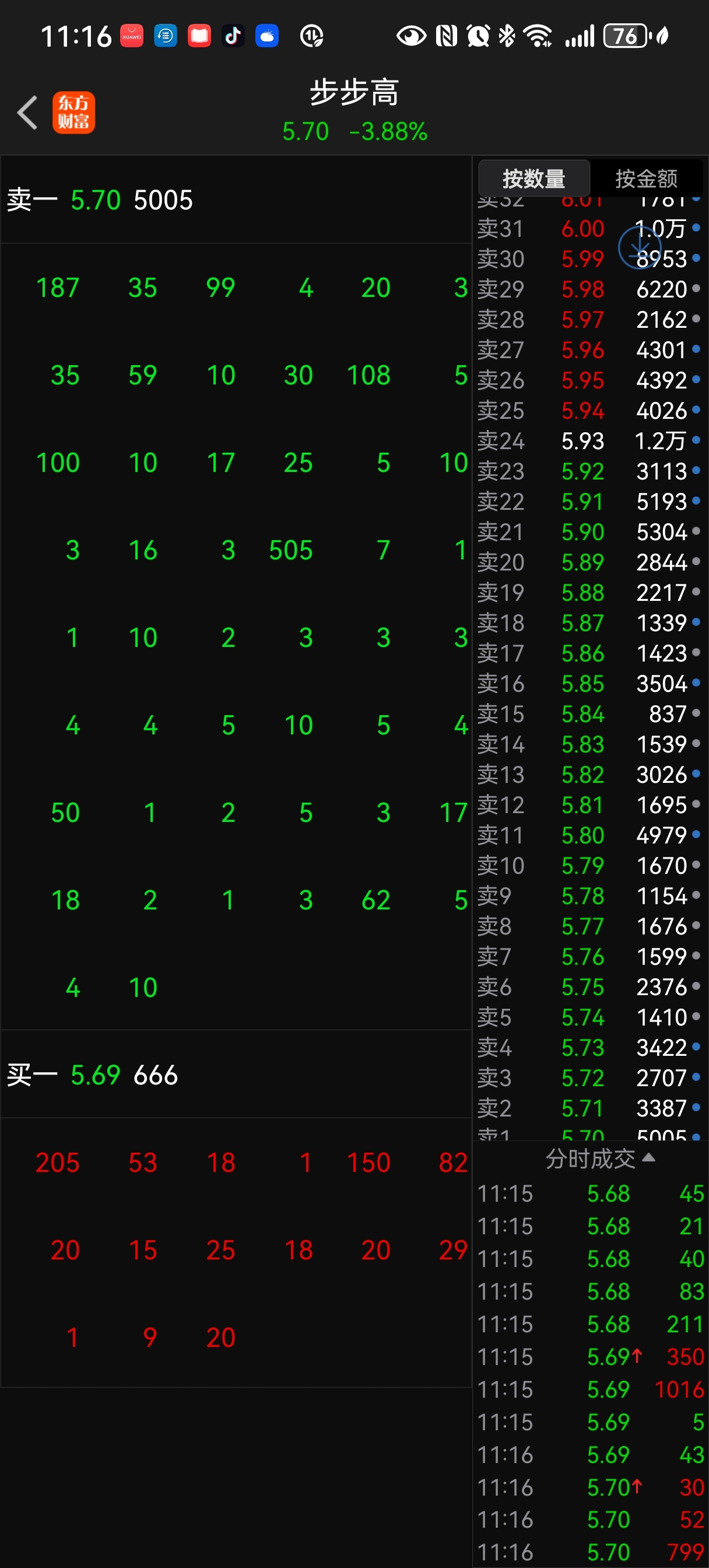Tap the blue dot beside 卖24

pyautogui.click(x=696, y=440)
